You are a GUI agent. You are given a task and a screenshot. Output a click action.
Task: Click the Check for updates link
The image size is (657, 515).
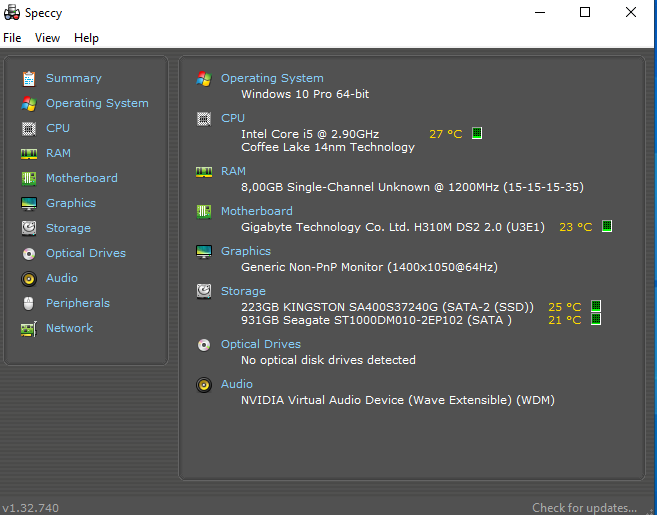pyautogui.click(x=584, y=508)
